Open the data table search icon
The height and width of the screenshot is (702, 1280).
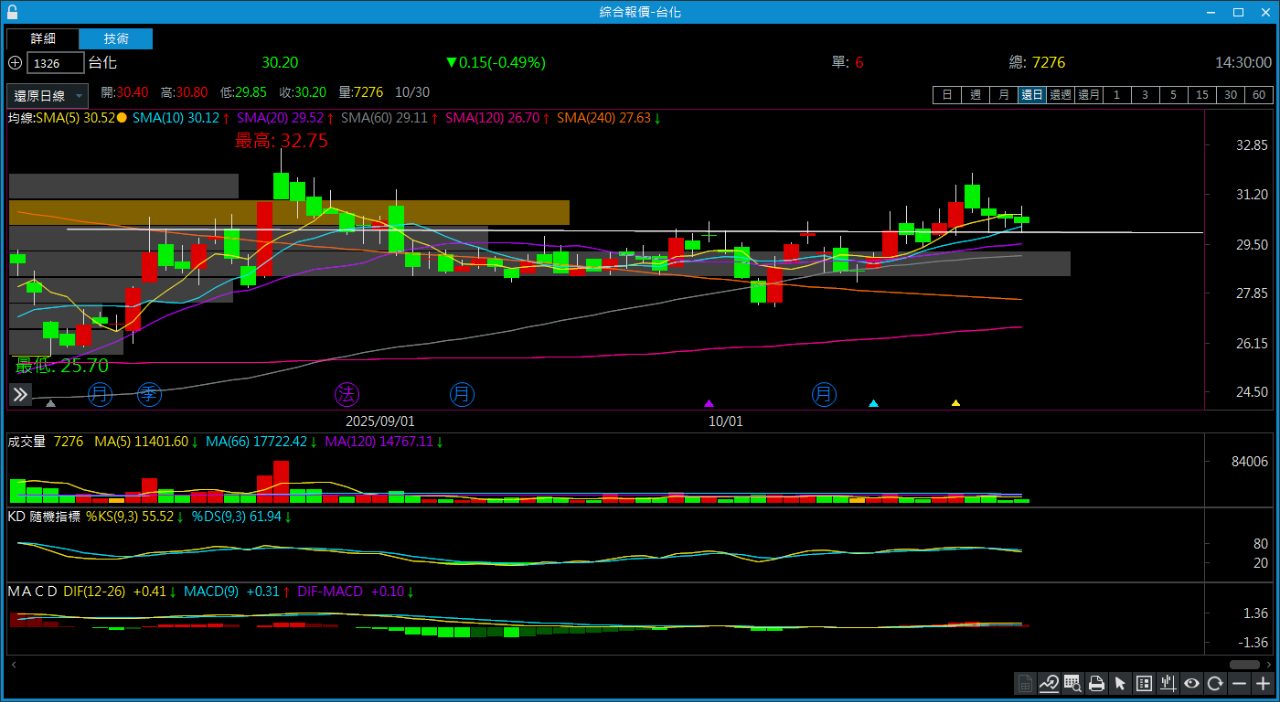[1072, 684]
